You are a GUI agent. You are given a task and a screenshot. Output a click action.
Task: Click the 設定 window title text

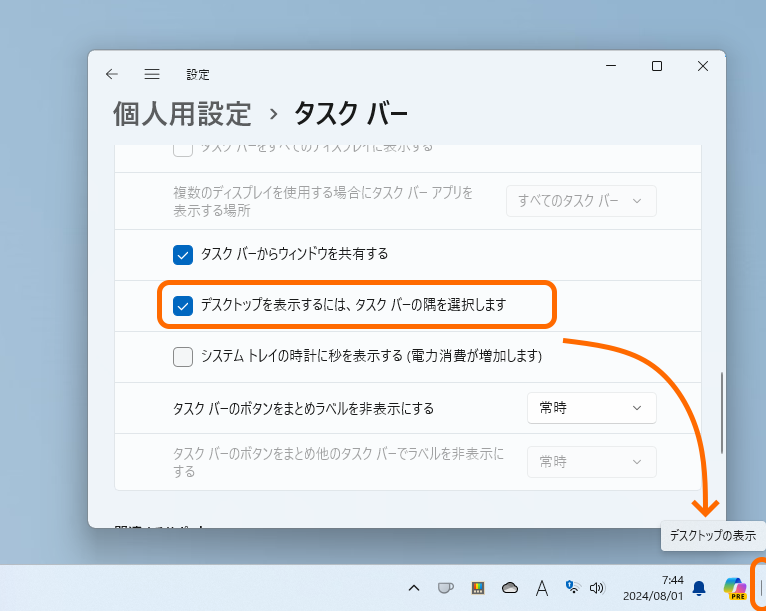tap(198, 74)
